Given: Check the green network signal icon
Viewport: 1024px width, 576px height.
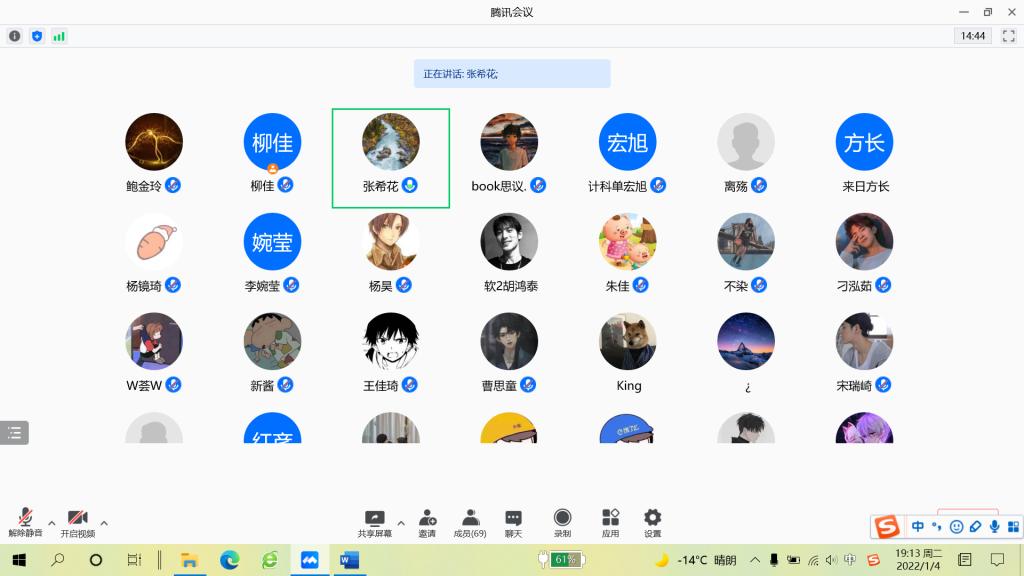Looking at the screenshot, I should tap(59, 36).
